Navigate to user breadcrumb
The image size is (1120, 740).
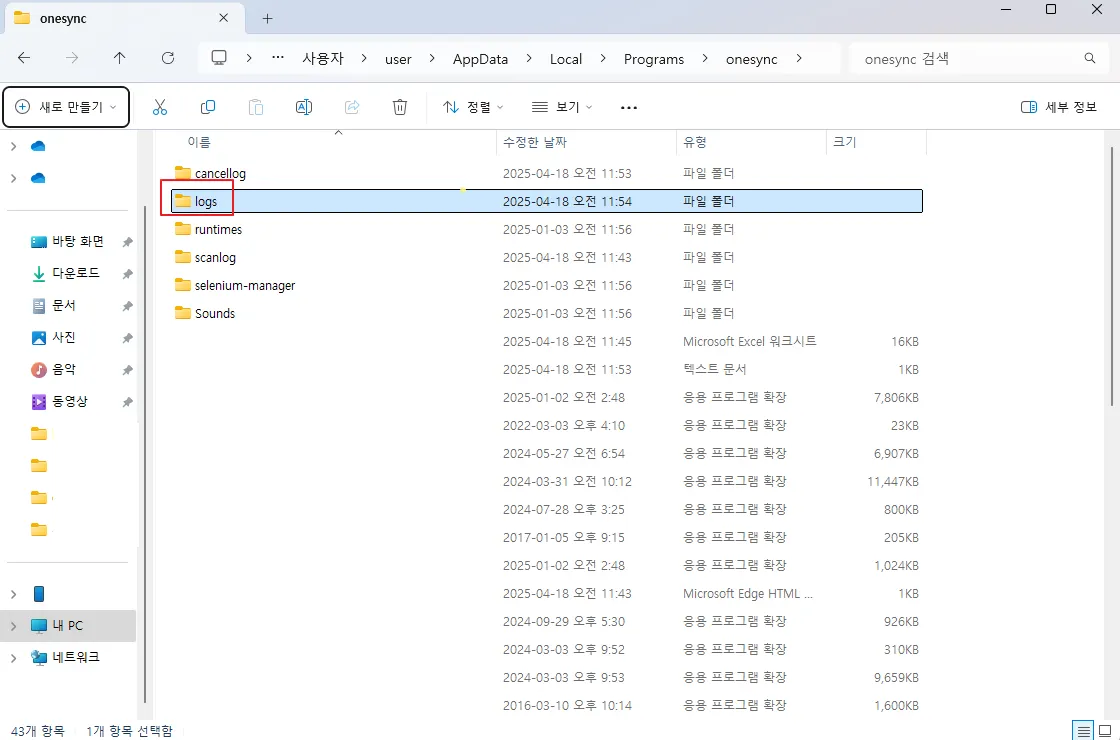tap(398, 59)
